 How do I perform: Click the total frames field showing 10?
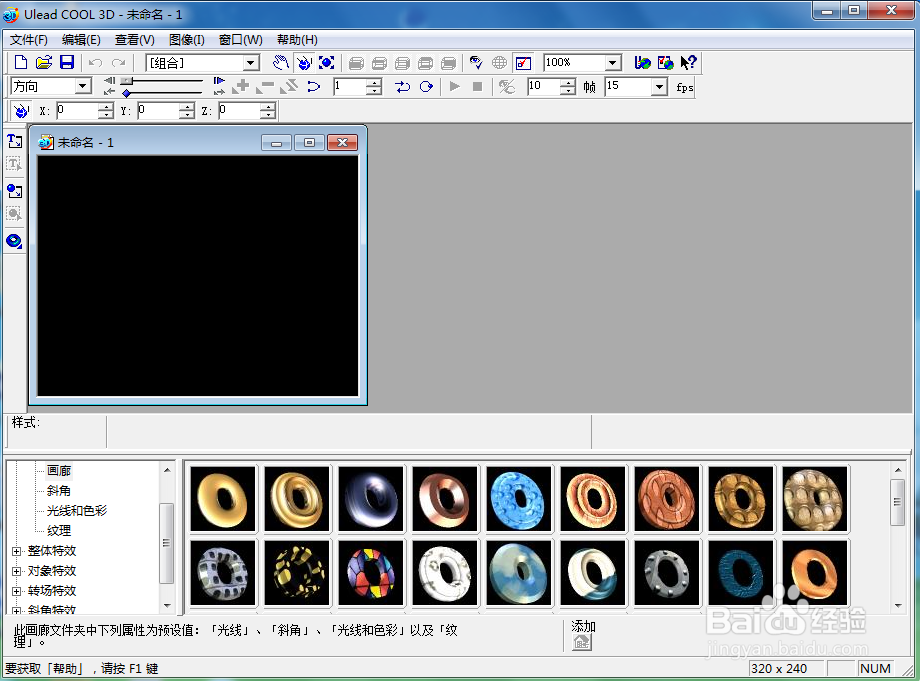[544, 87]
